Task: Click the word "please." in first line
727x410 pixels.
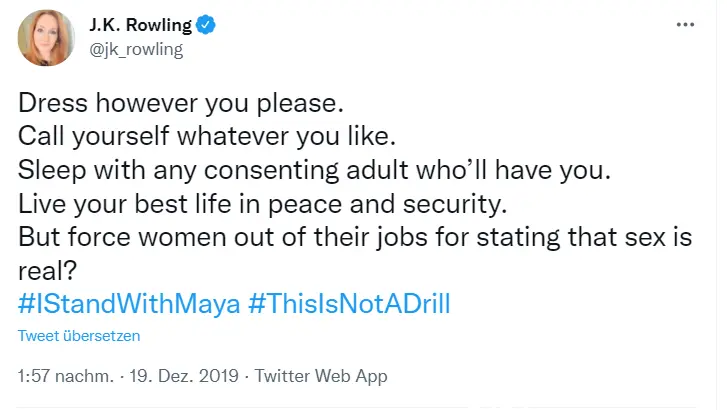Action: [300, 104]
